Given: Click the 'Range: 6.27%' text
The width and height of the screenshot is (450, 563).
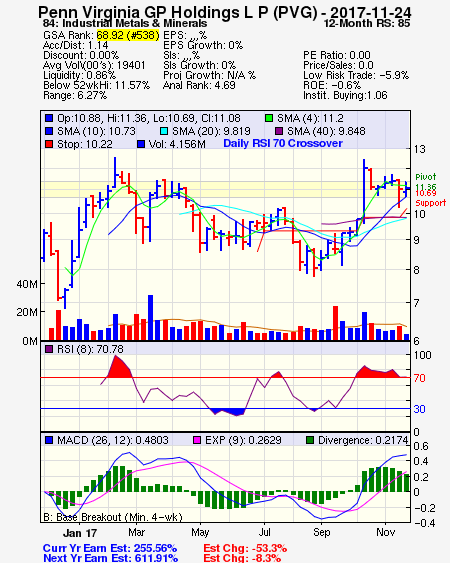Looking at the screenshot, I should (x=75, y=95).
